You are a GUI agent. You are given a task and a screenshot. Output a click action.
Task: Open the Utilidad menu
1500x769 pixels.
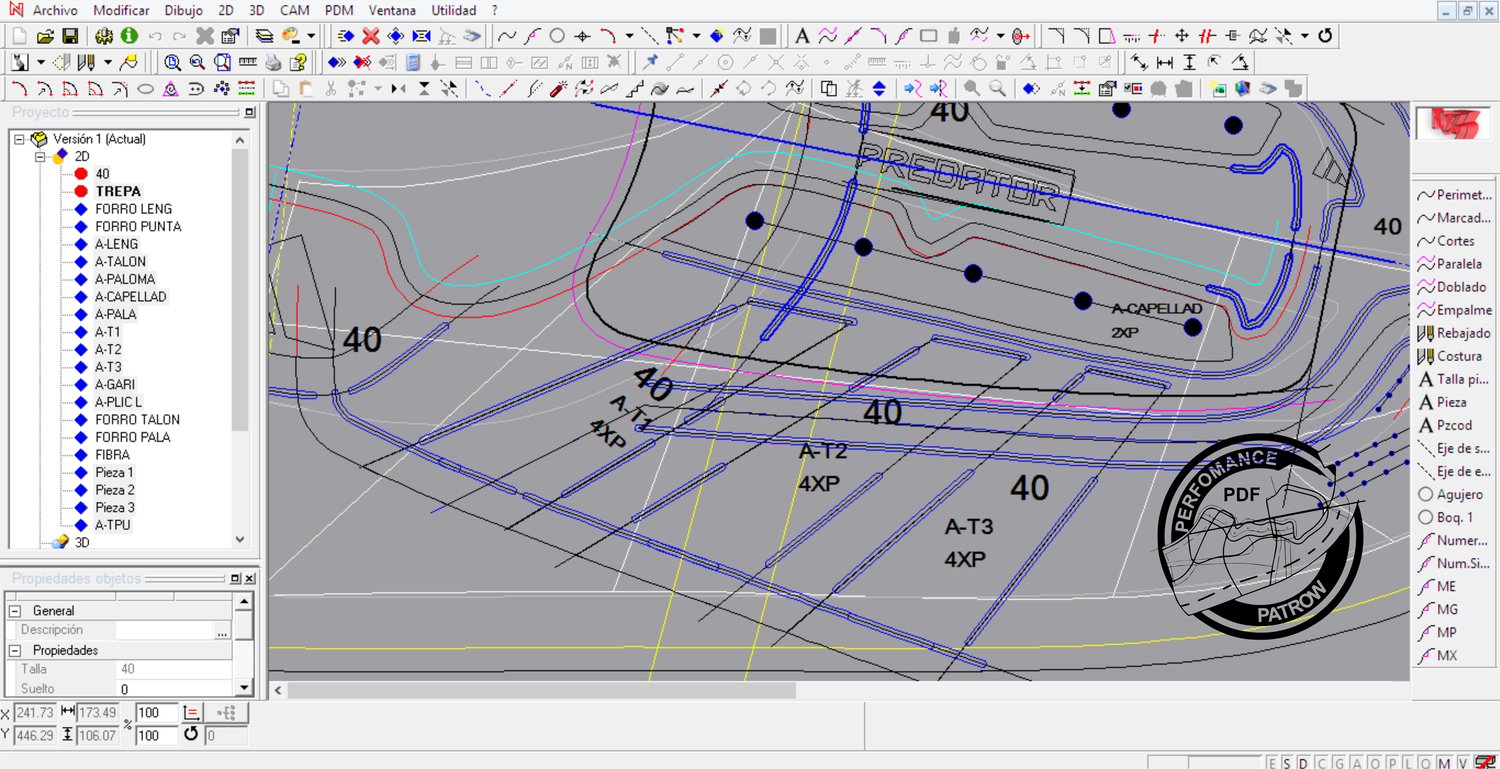(x=453, y=10)
